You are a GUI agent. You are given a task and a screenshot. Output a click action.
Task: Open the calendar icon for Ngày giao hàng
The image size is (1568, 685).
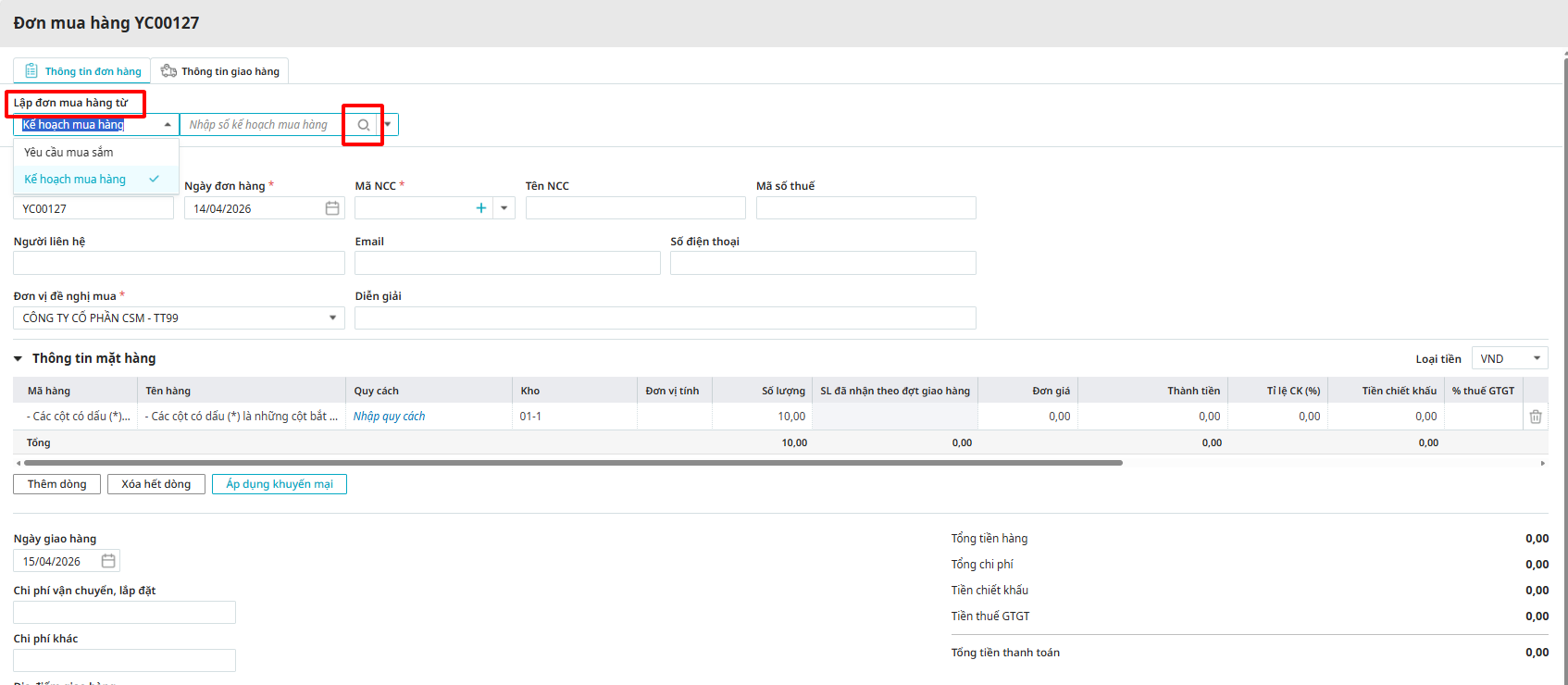coord(108,561)
